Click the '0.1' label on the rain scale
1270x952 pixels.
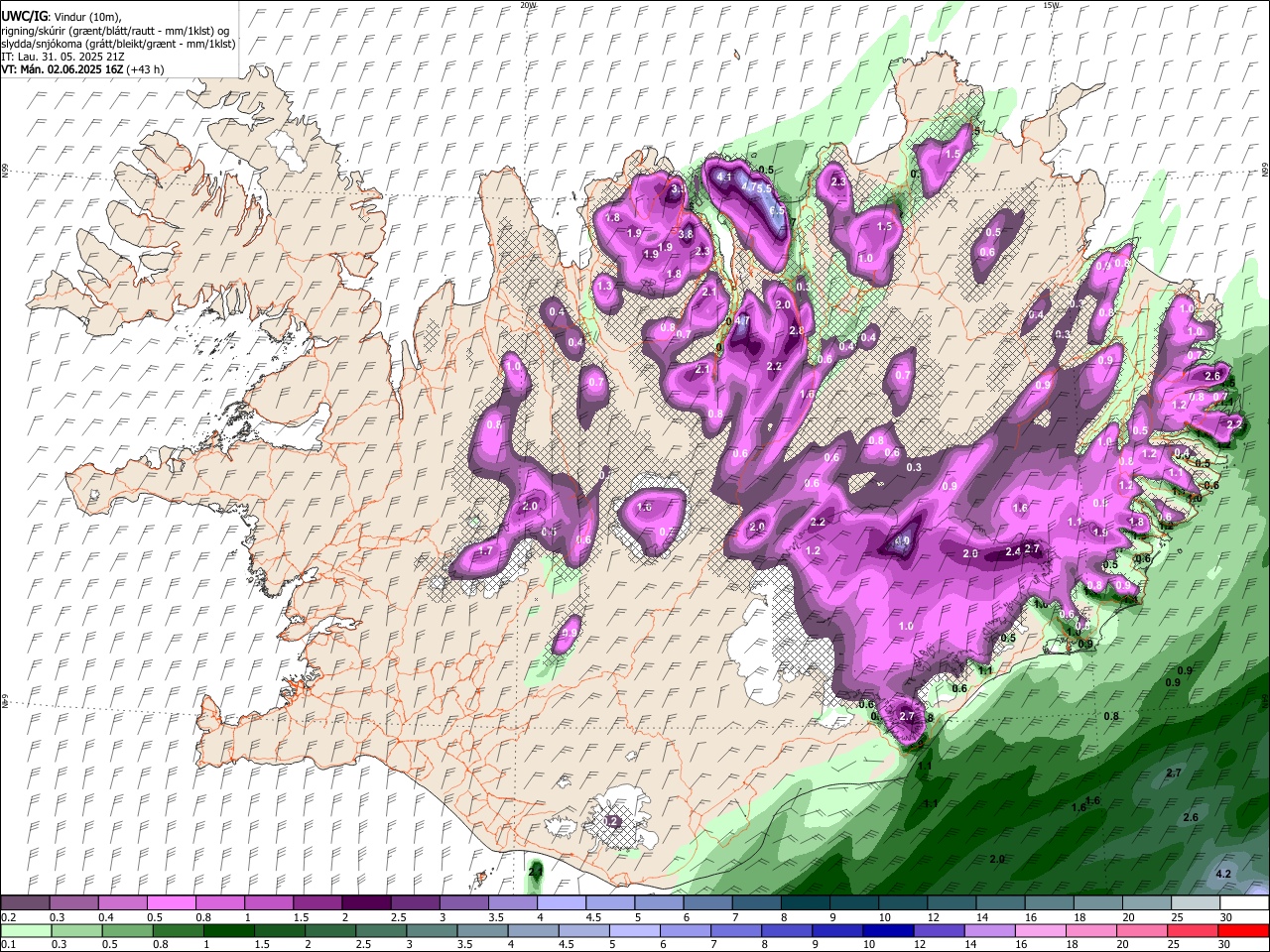9,945
